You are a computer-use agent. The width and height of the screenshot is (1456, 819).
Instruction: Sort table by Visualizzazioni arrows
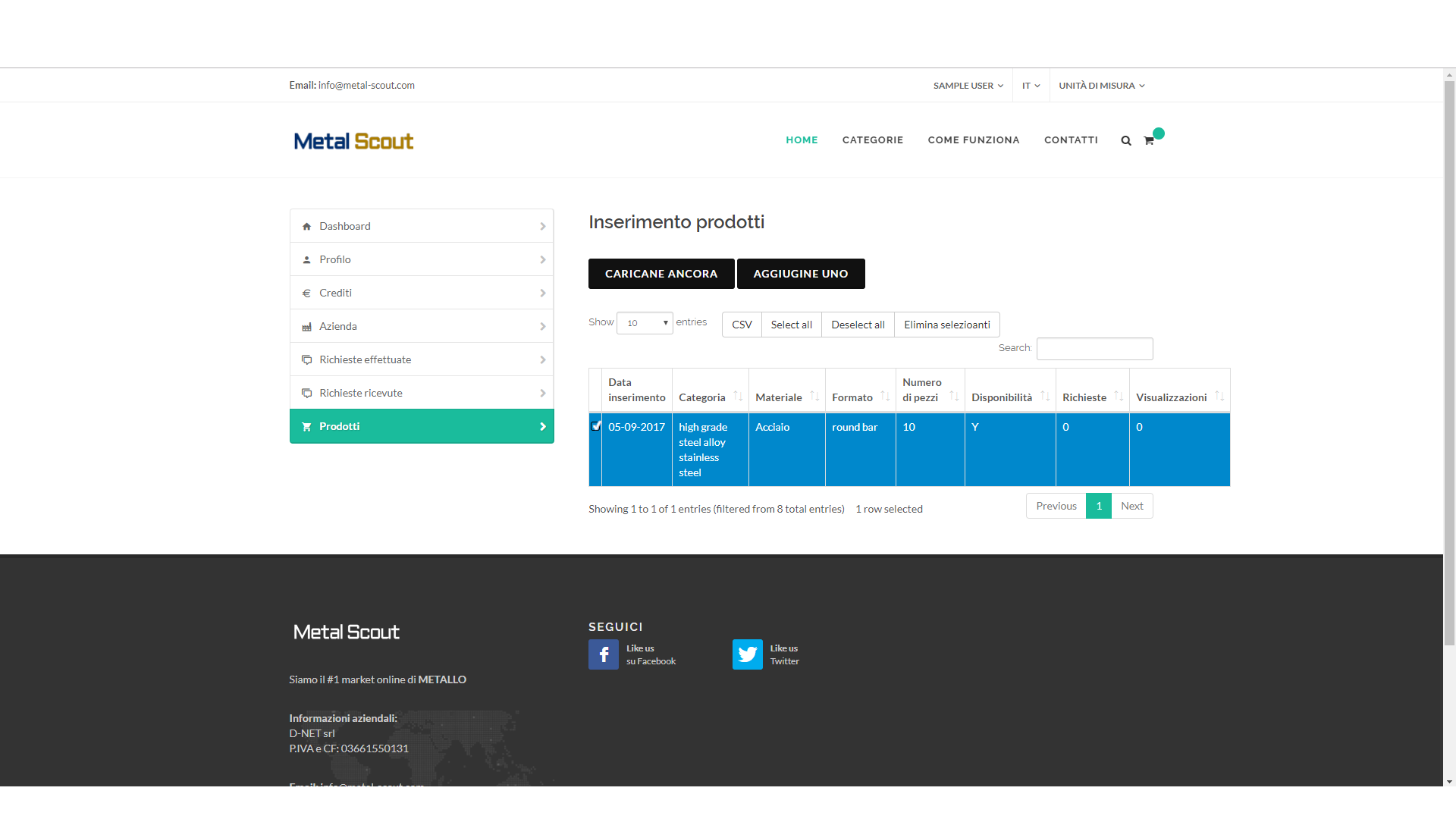coord(1219,396)
